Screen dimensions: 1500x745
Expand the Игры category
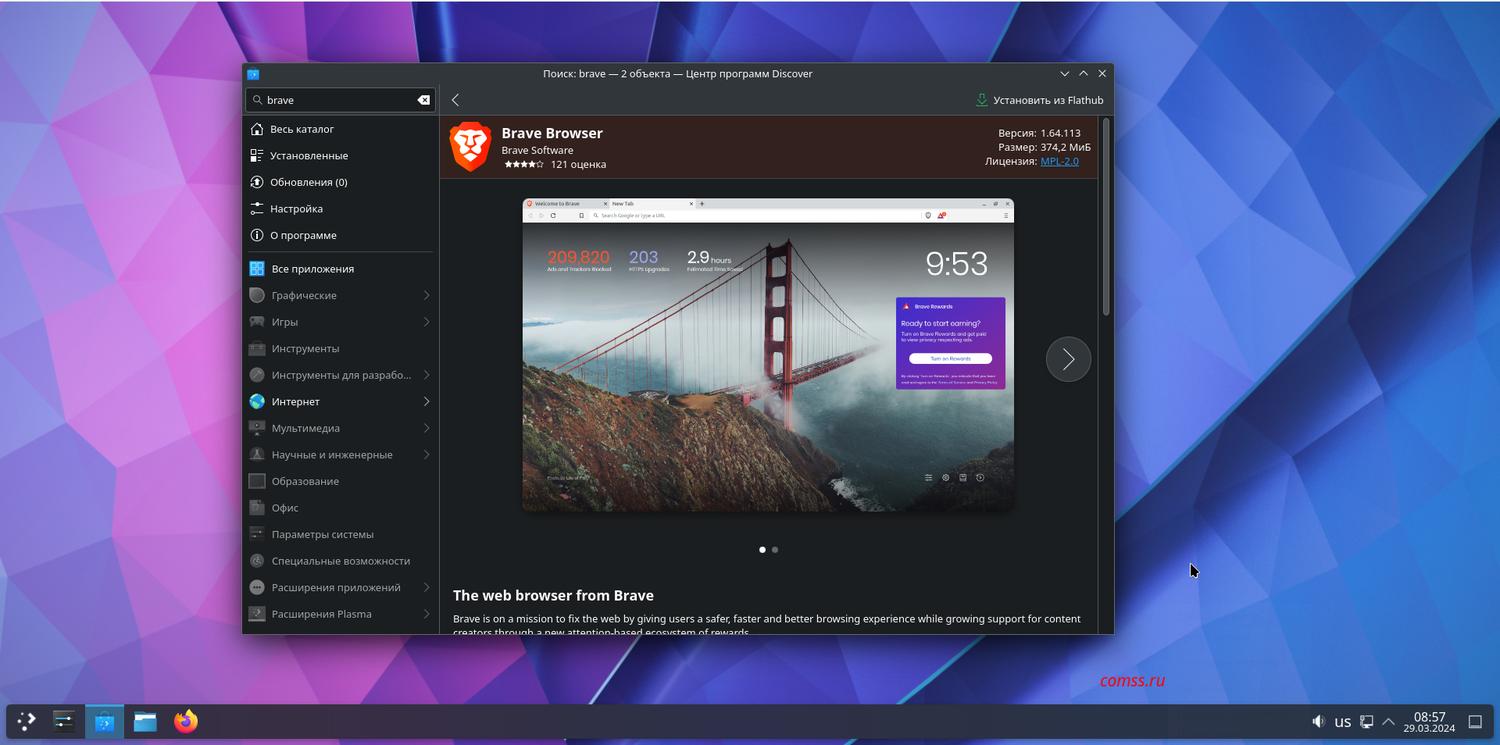coord(427,322)
